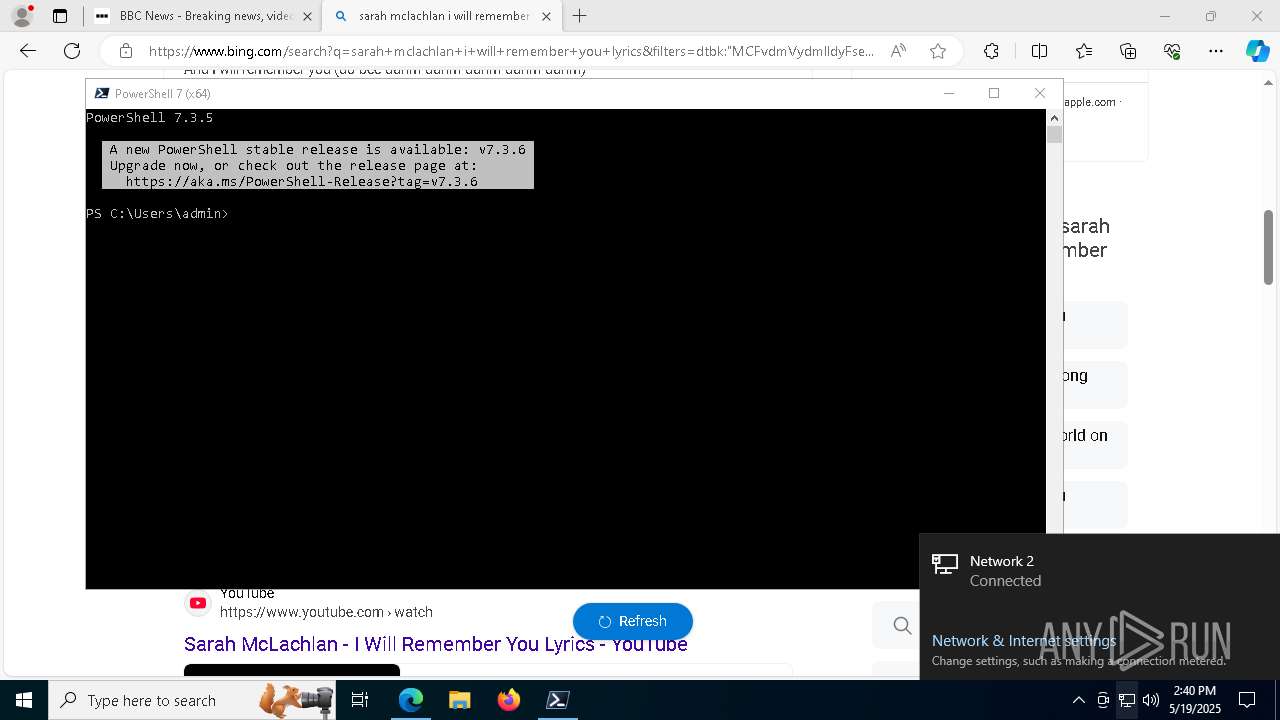Open Edge Settings and more menu
1280x720 pixels.
pos(1216,51)
